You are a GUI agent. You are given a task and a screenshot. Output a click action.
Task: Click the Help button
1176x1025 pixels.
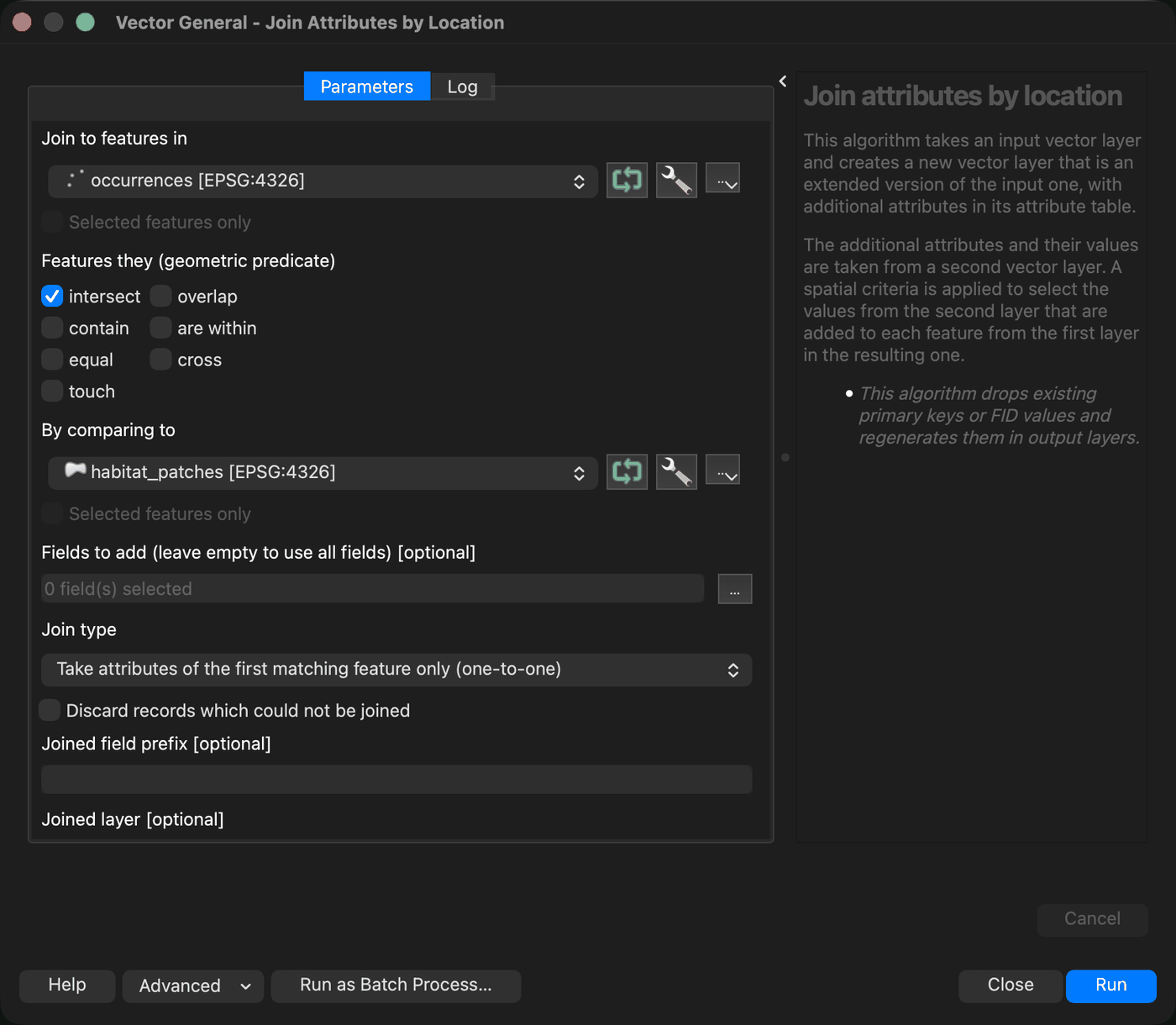tap(67, 986)
